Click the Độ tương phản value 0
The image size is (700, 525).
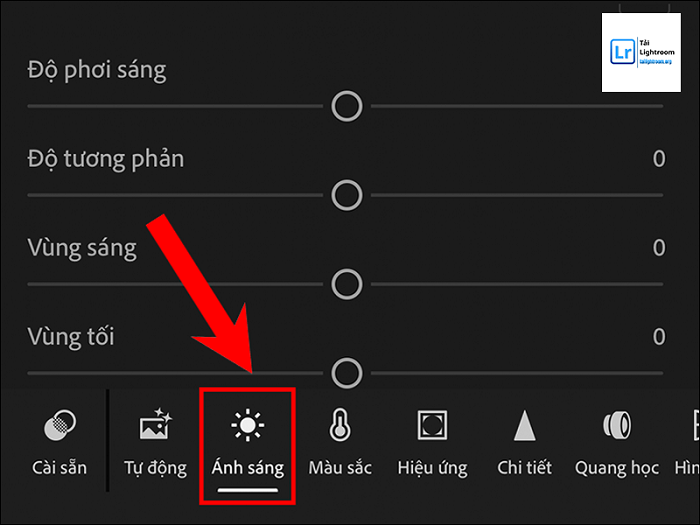(658, 158)
